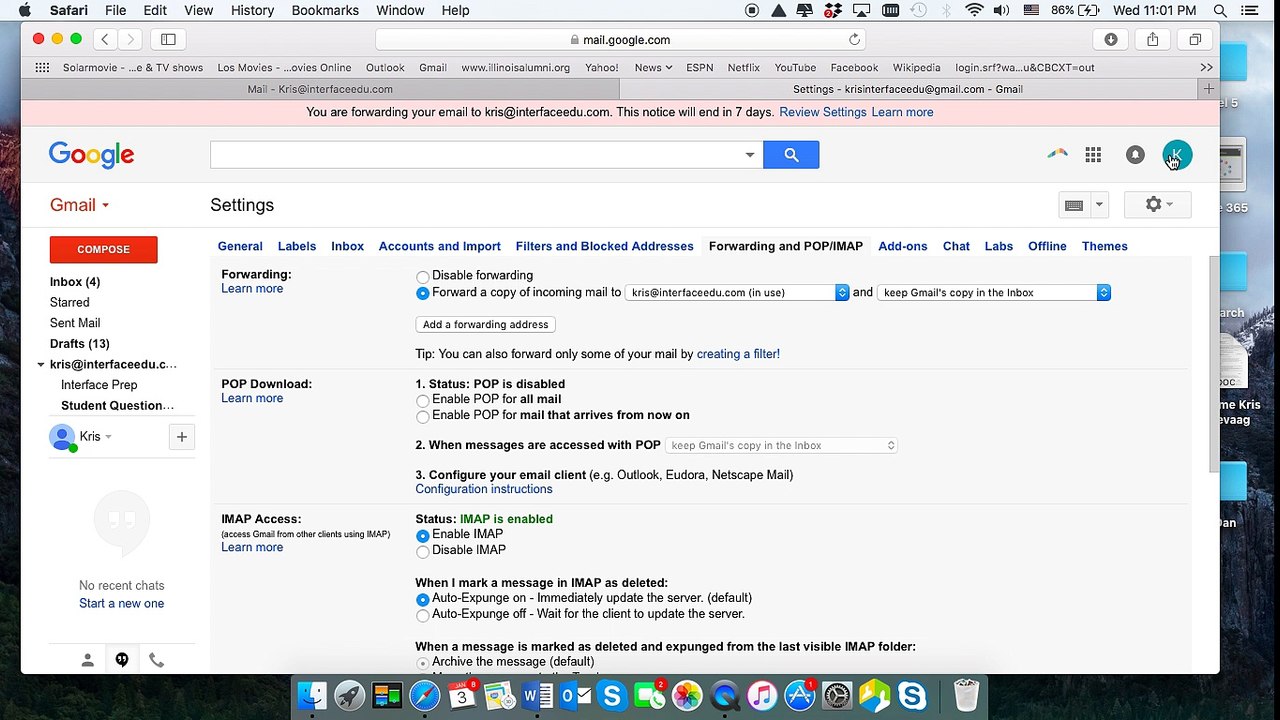Open the POP access action dropdown

pyautogui.click(x=781, y=445)
